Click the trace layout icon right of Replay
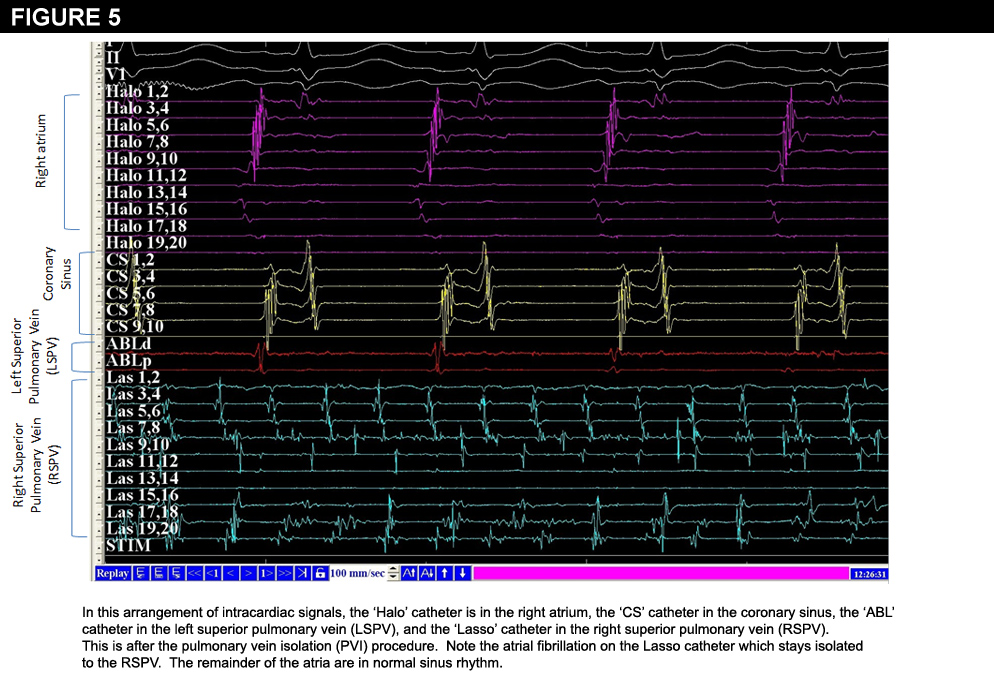The width and height of the screenshot is (994, 700). [x=140, y=573]
